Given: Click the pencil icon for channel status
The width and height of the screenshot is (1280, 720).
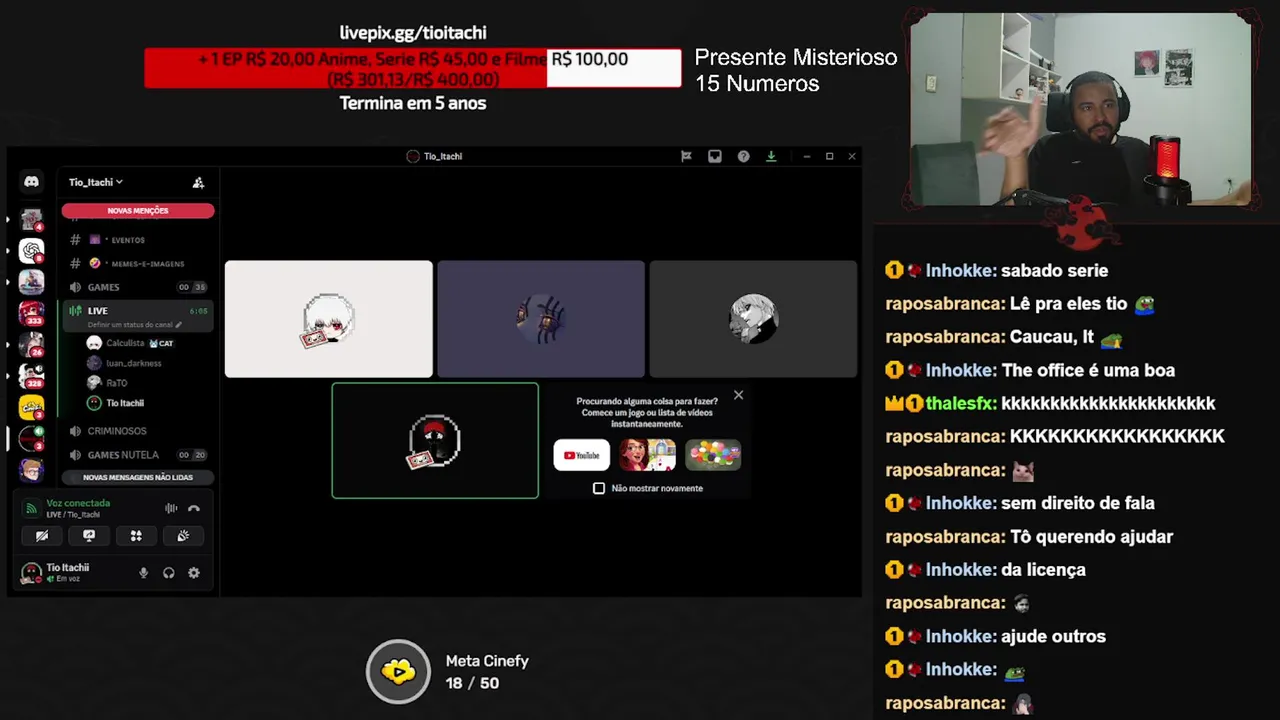Looking at the screenshot, I should coord(179,325).
